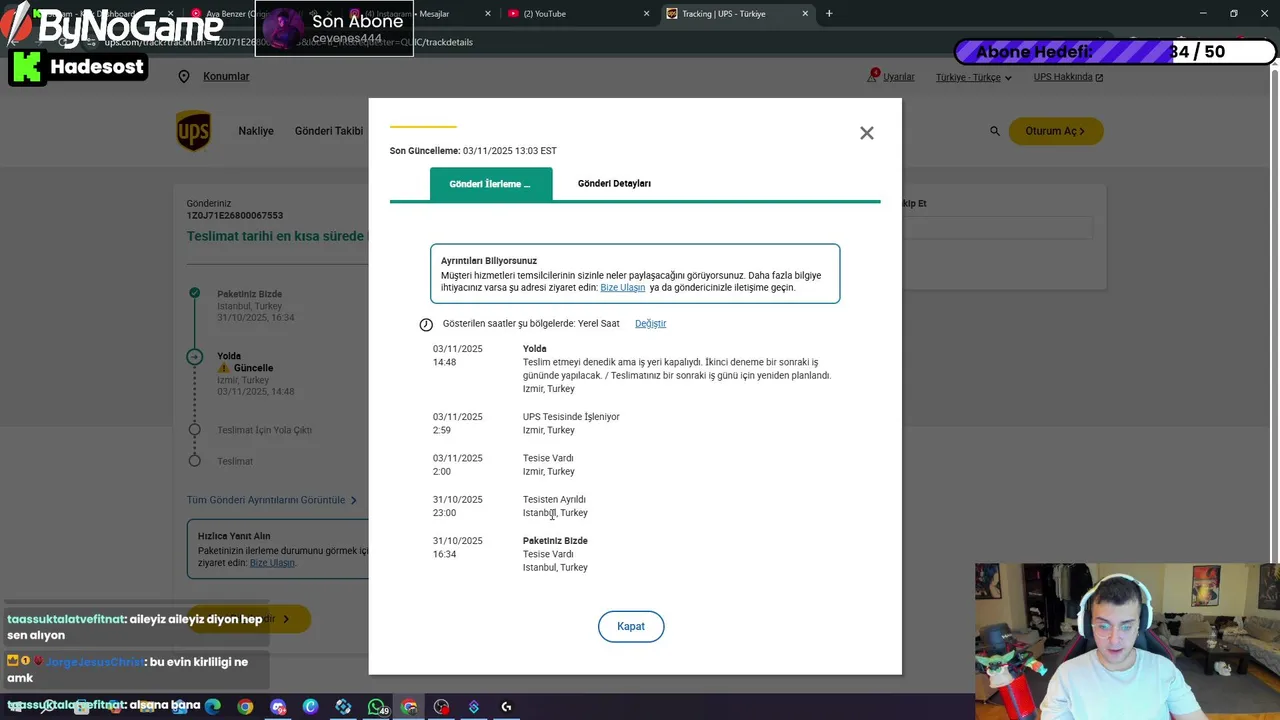Open Discord from the taskbar
Viewport: 1280px width, 720px height.
[278, 707]
